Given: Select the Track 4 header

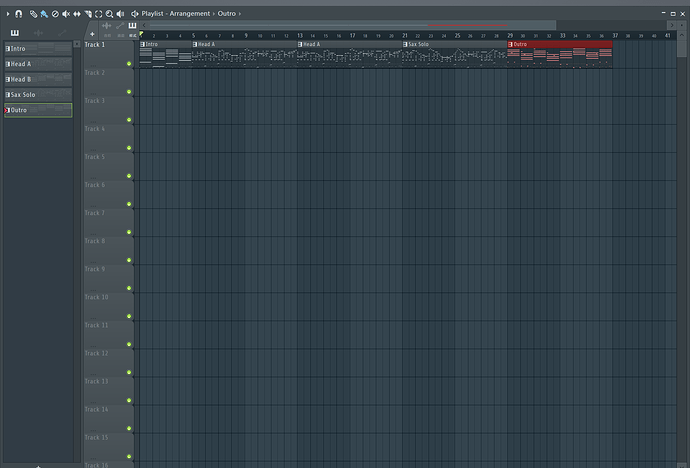Looking at the screenshot, I should tap(109, 139).
